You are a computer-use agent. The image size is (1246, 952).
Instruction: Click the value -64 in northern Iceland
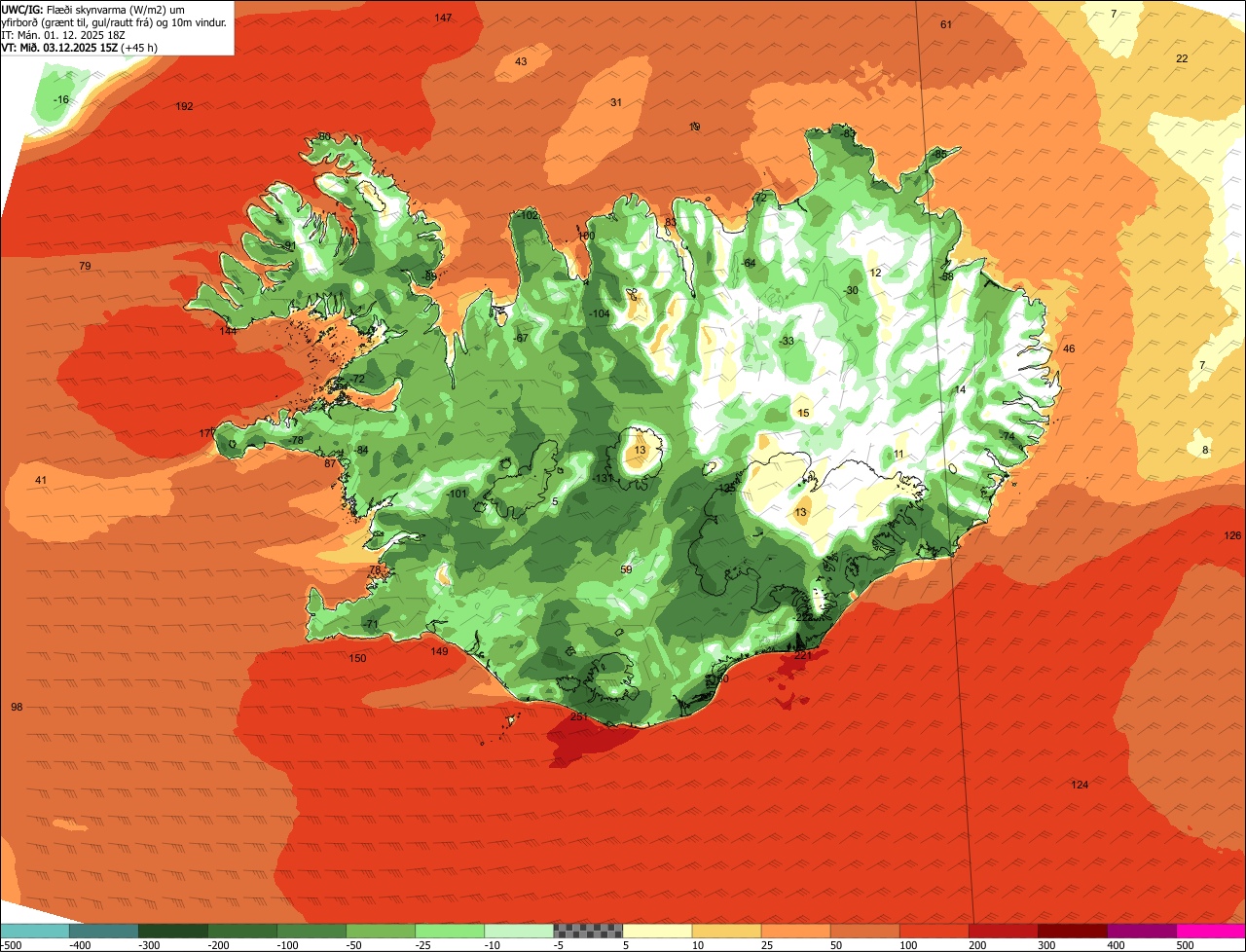click(x=748, y=263)
